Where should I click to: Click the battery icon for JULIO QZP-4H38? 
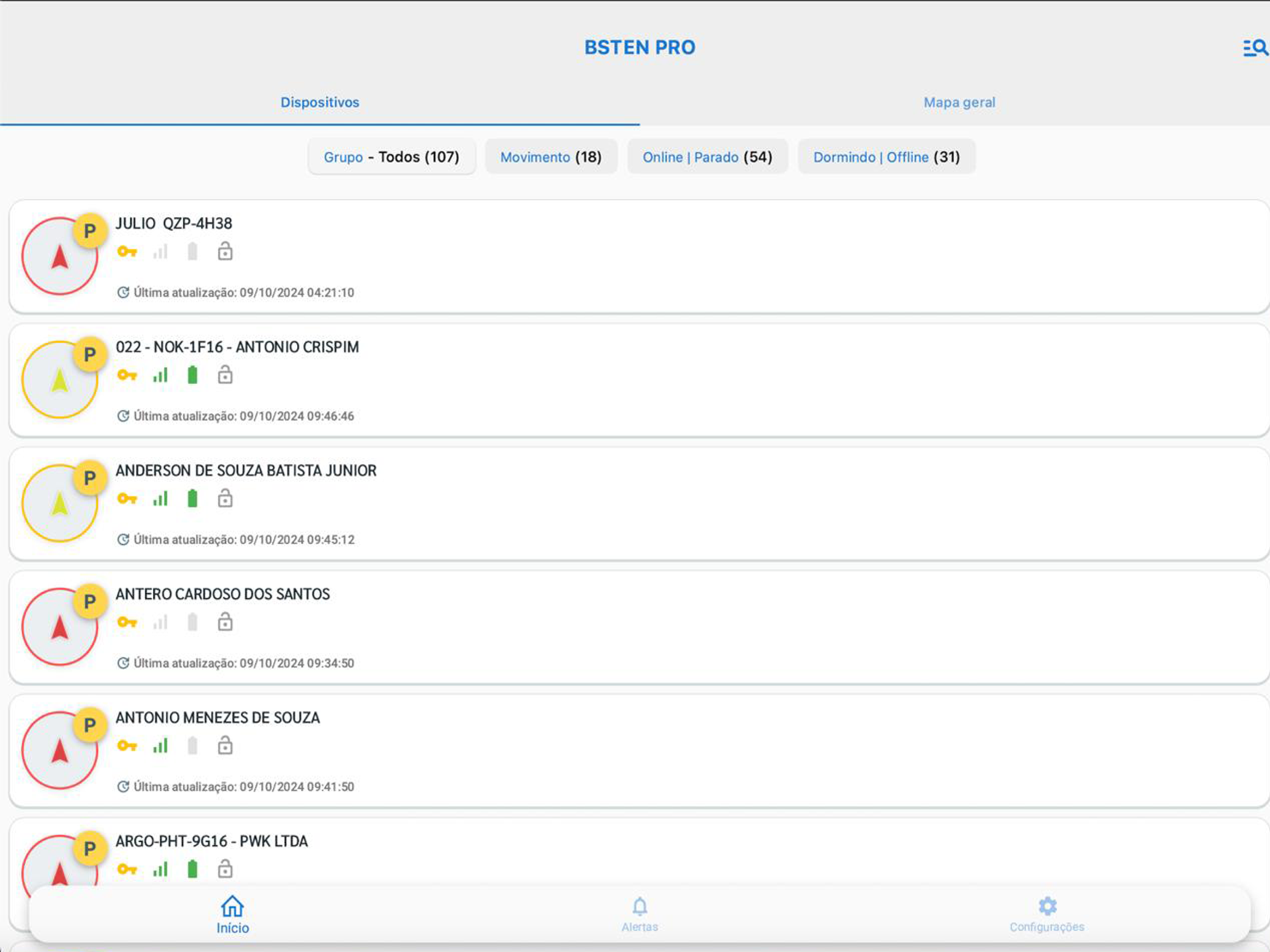(192, 251)
